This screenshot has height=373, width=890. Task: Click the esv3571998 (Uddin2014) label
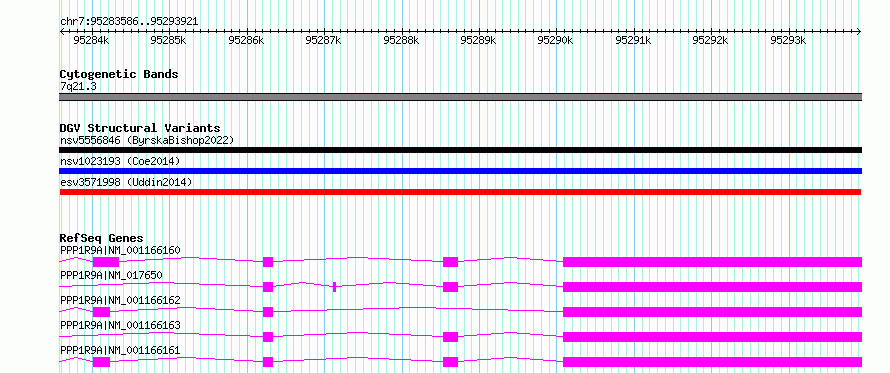pos(126,182)
